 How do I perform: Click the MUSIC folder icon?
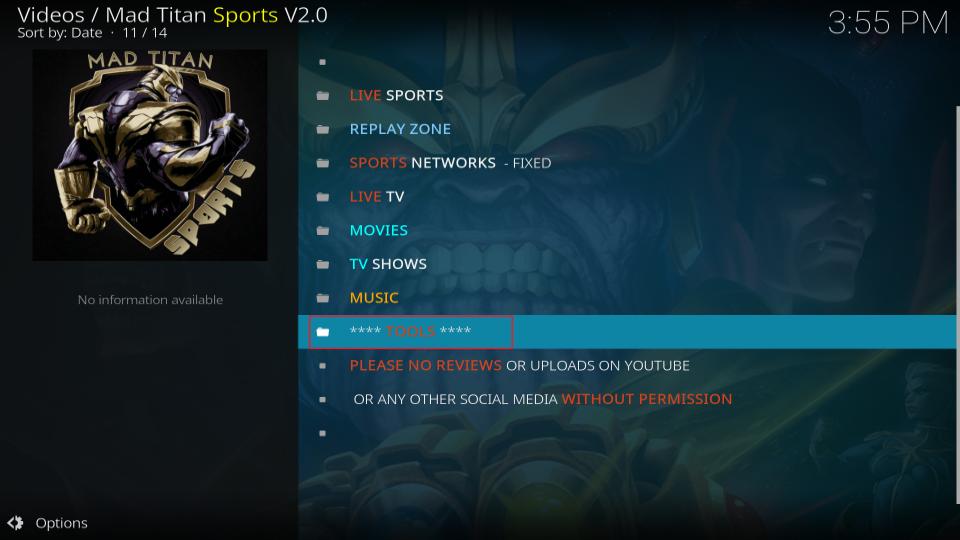click(x=323, y=298)
